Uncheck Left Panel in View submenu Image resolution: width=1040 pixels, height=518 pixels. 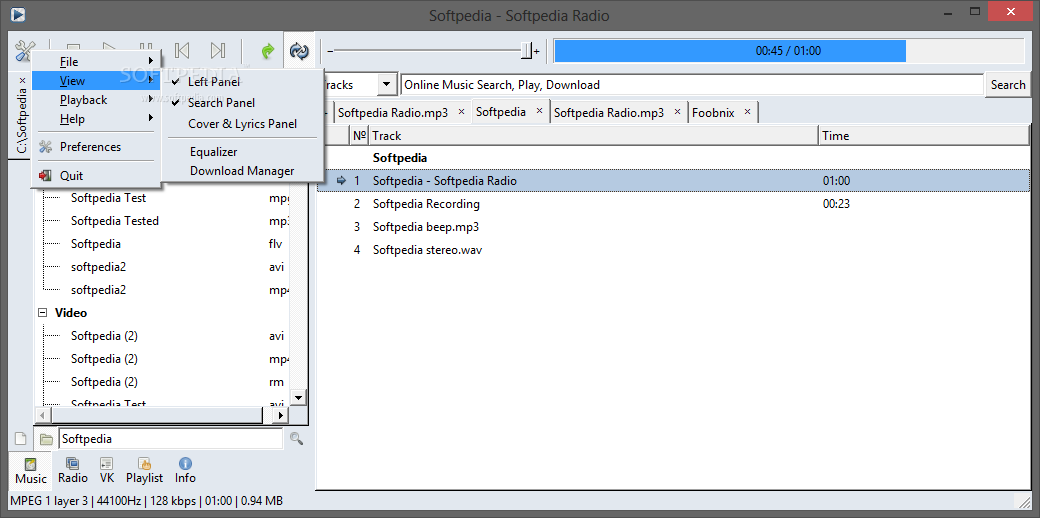click(214, 82)
